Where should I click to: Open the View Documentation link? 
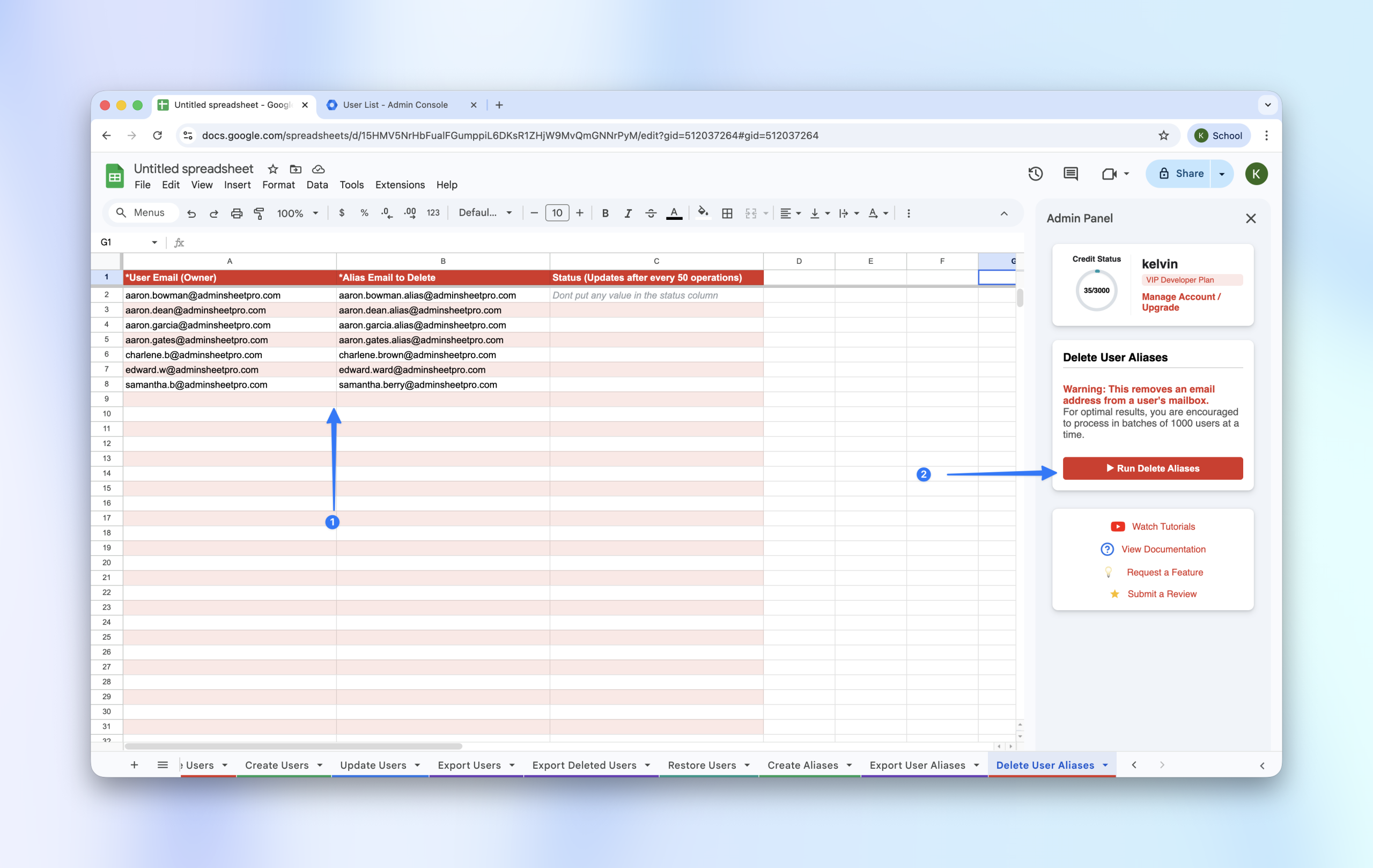(1163, 549)
